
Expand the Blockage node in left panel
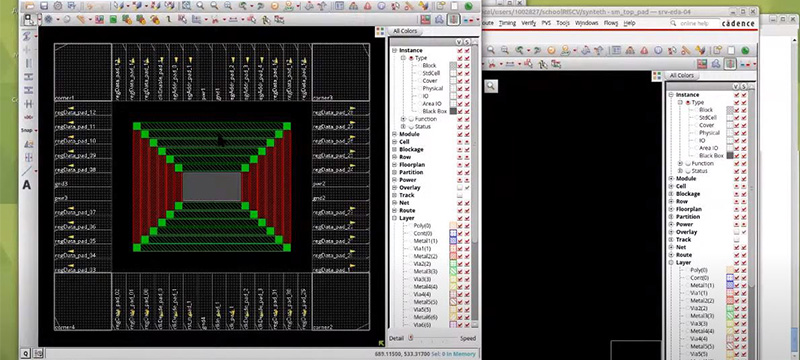(394, 149)
